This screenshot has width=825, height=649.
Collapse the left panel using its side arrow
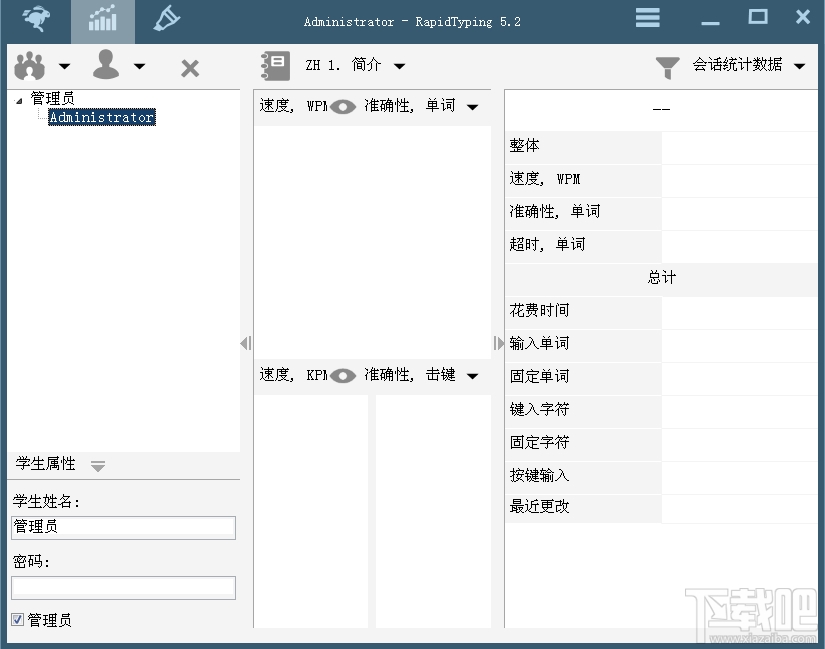coord(245,343)
